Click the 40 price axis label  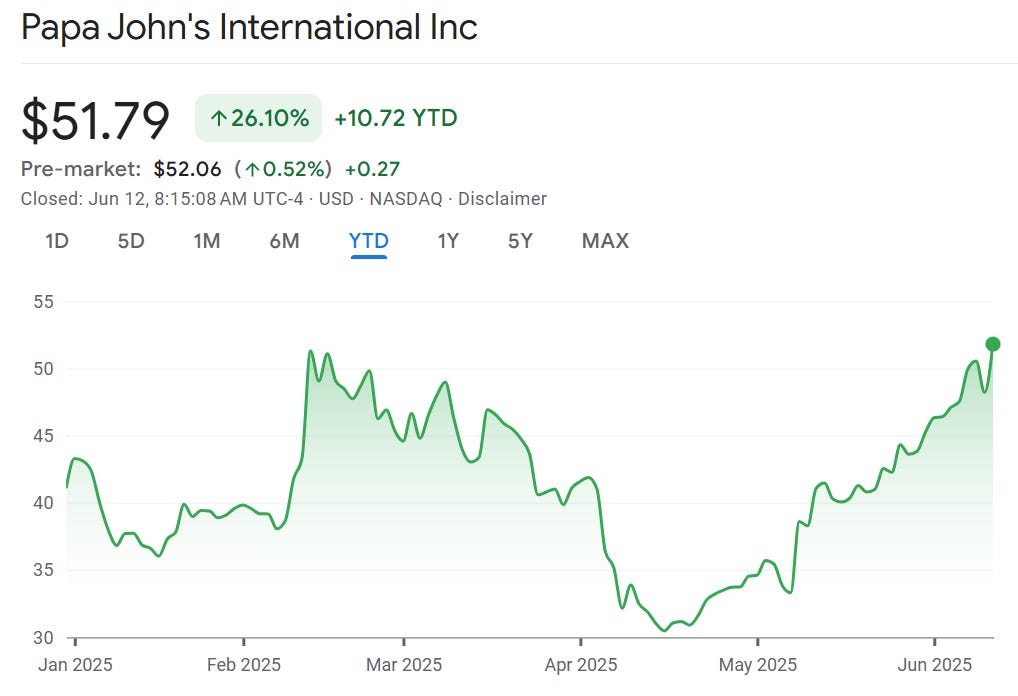pos(43,503)
